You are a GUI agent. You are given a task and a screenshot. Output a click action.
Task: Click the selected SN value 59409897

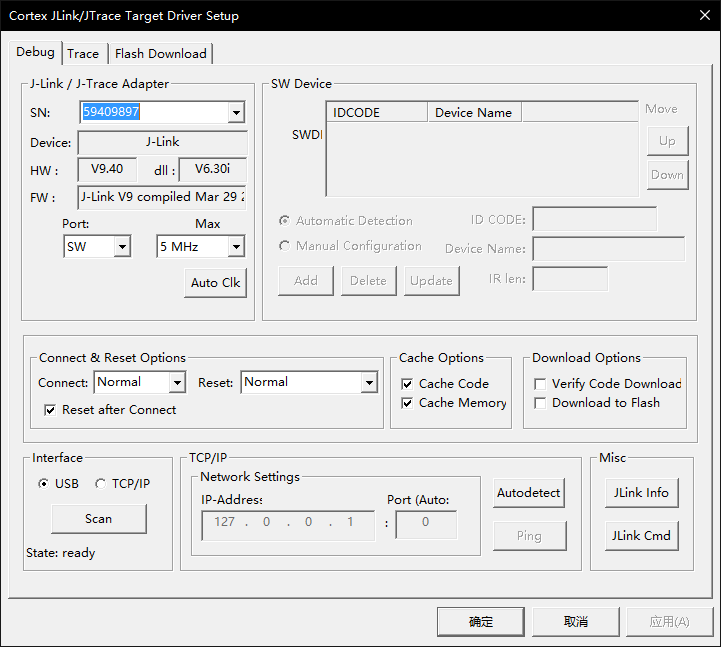pos(111,112)
